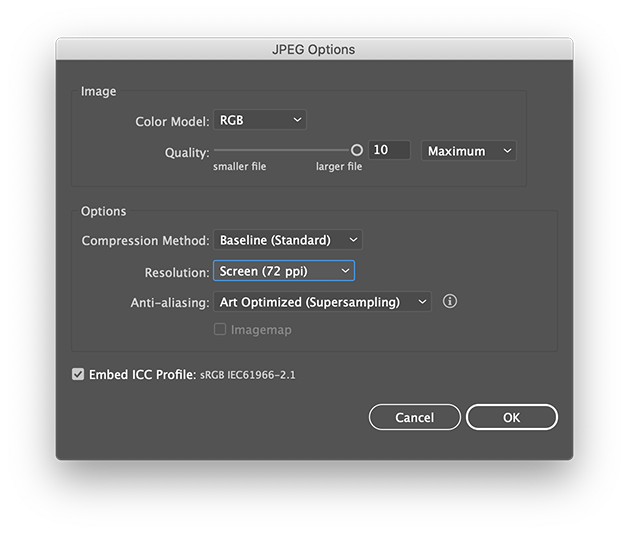Expand the Resolution Screen (72 ppi) dropdown
The width and height of the screenshot is (629, 534).
point(284,271)
